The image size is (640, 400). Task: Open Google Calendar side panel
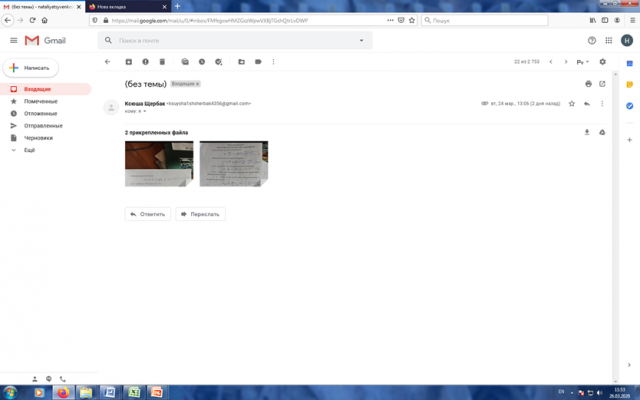(629, 63)
